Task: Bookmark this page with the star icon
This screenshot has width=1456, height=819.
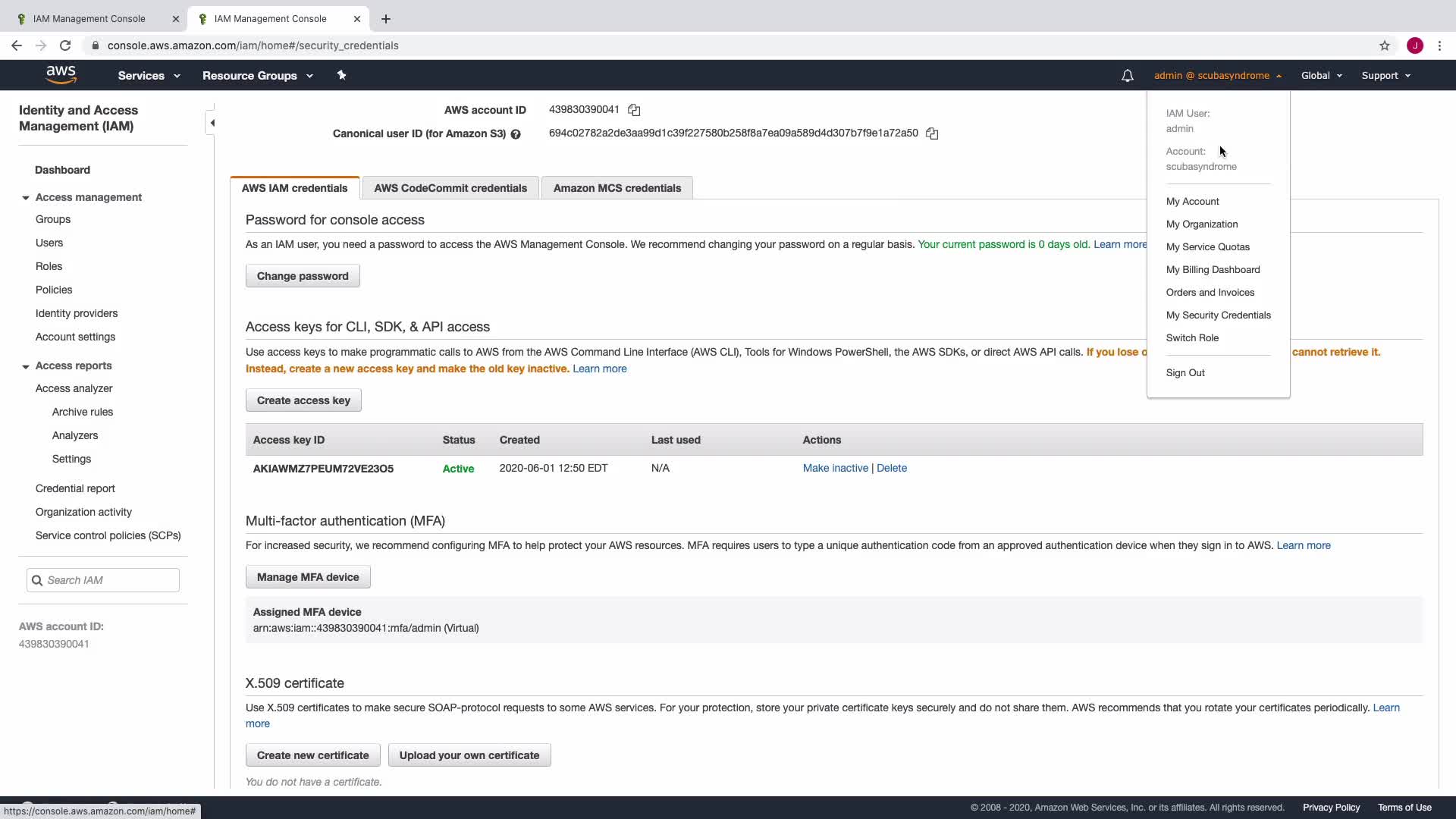Action: 1385,45
